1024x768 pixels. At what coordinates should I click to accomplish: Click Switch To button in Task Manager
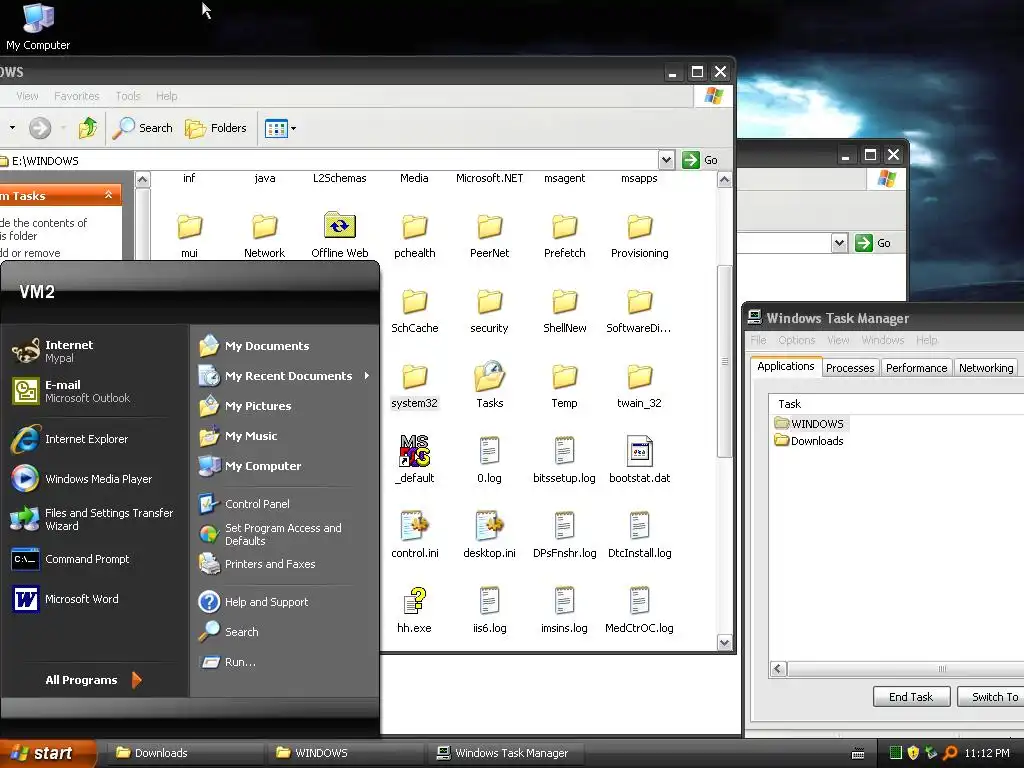(993, 697)
